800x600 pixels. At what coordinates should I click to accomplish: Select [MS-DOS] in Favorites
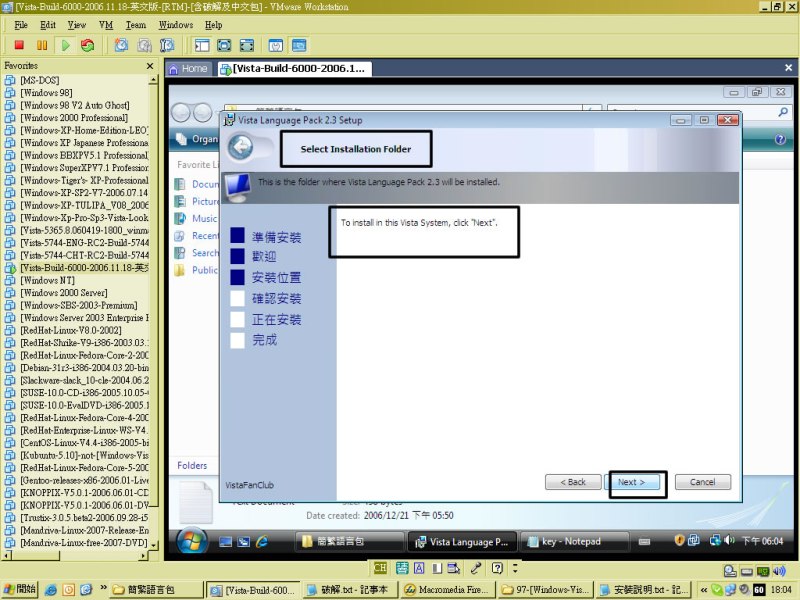(39, 80)
